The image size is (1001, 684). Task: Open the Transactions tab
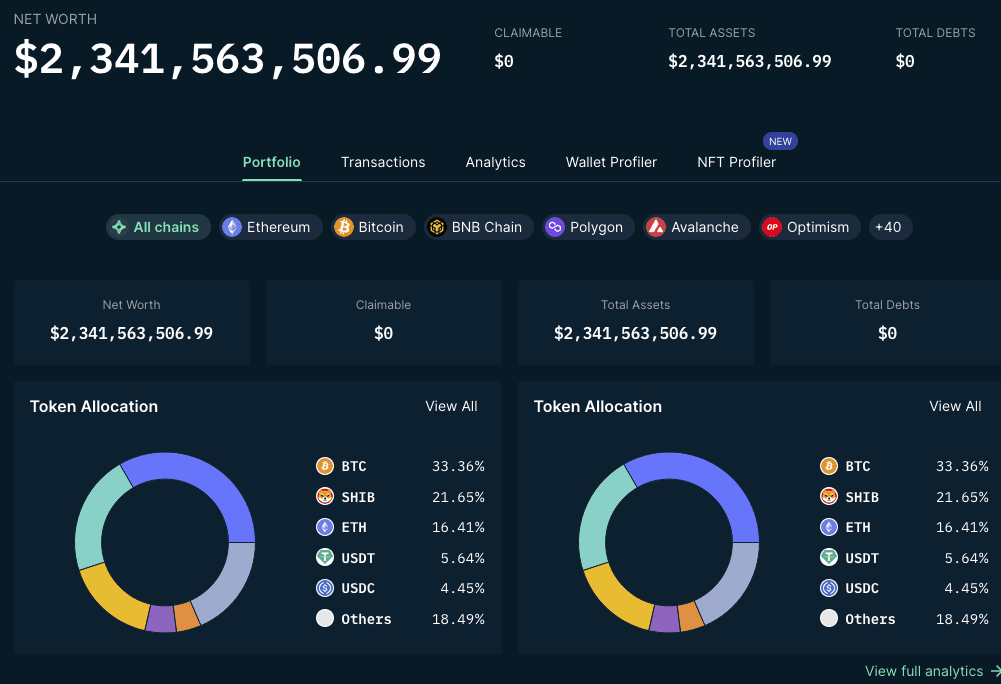[x=383, y=162]
